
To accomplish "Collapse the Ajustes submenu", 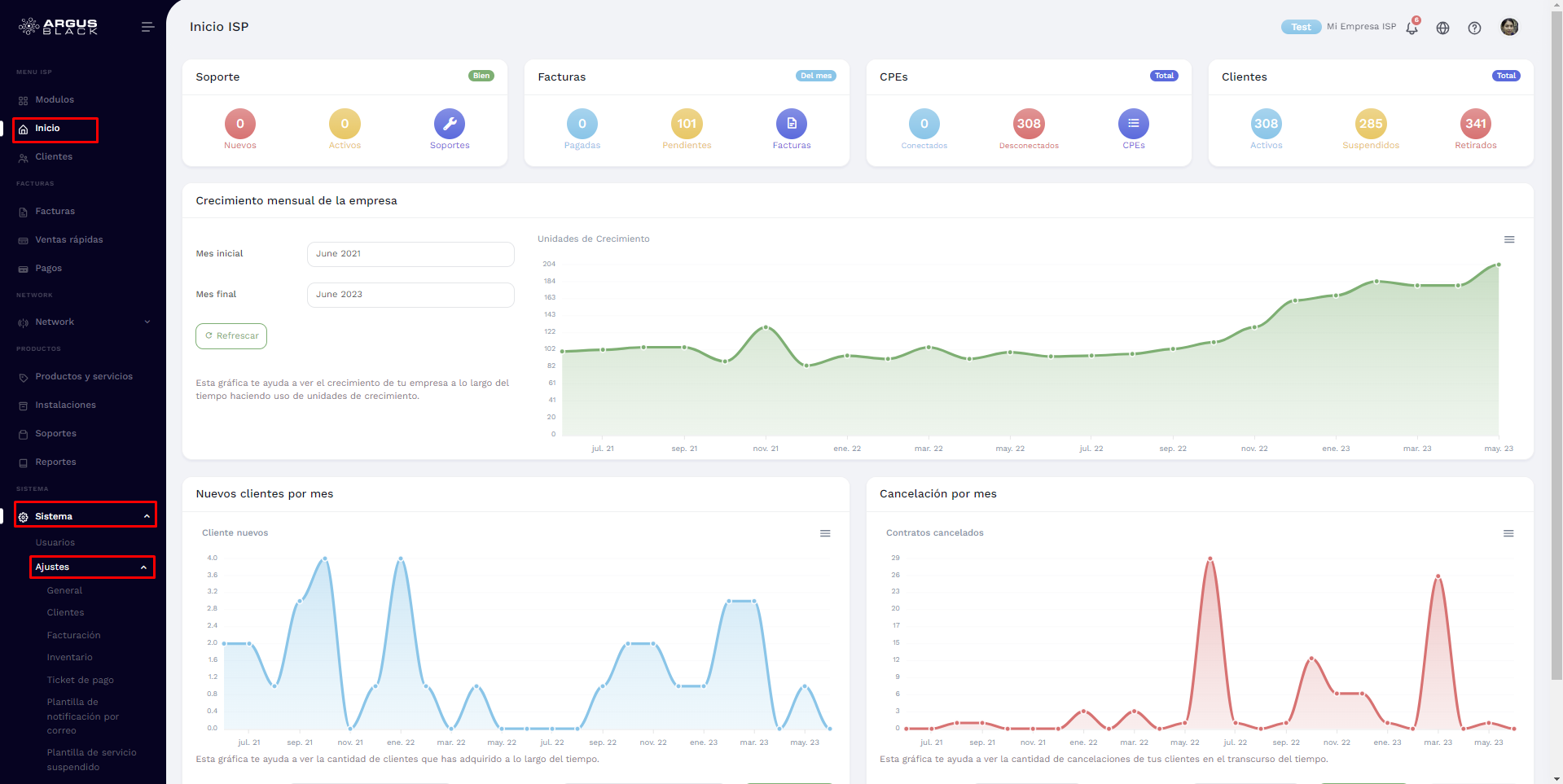I will [91, 567].
